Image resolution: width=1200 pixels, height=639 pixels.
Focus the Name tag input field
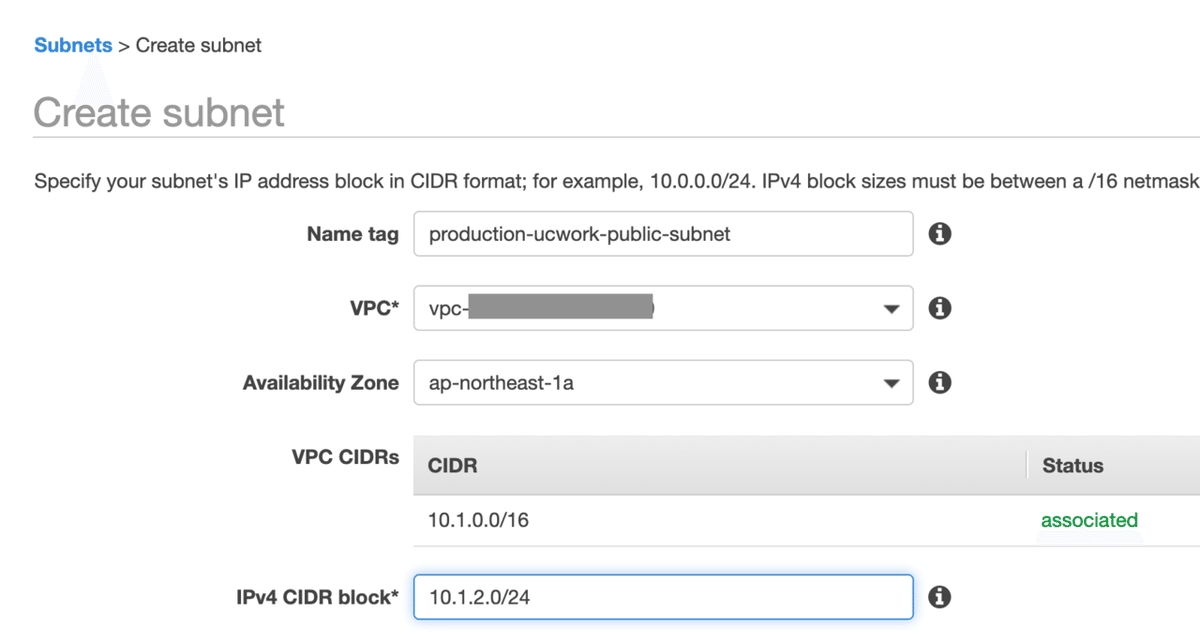point(662,234)
